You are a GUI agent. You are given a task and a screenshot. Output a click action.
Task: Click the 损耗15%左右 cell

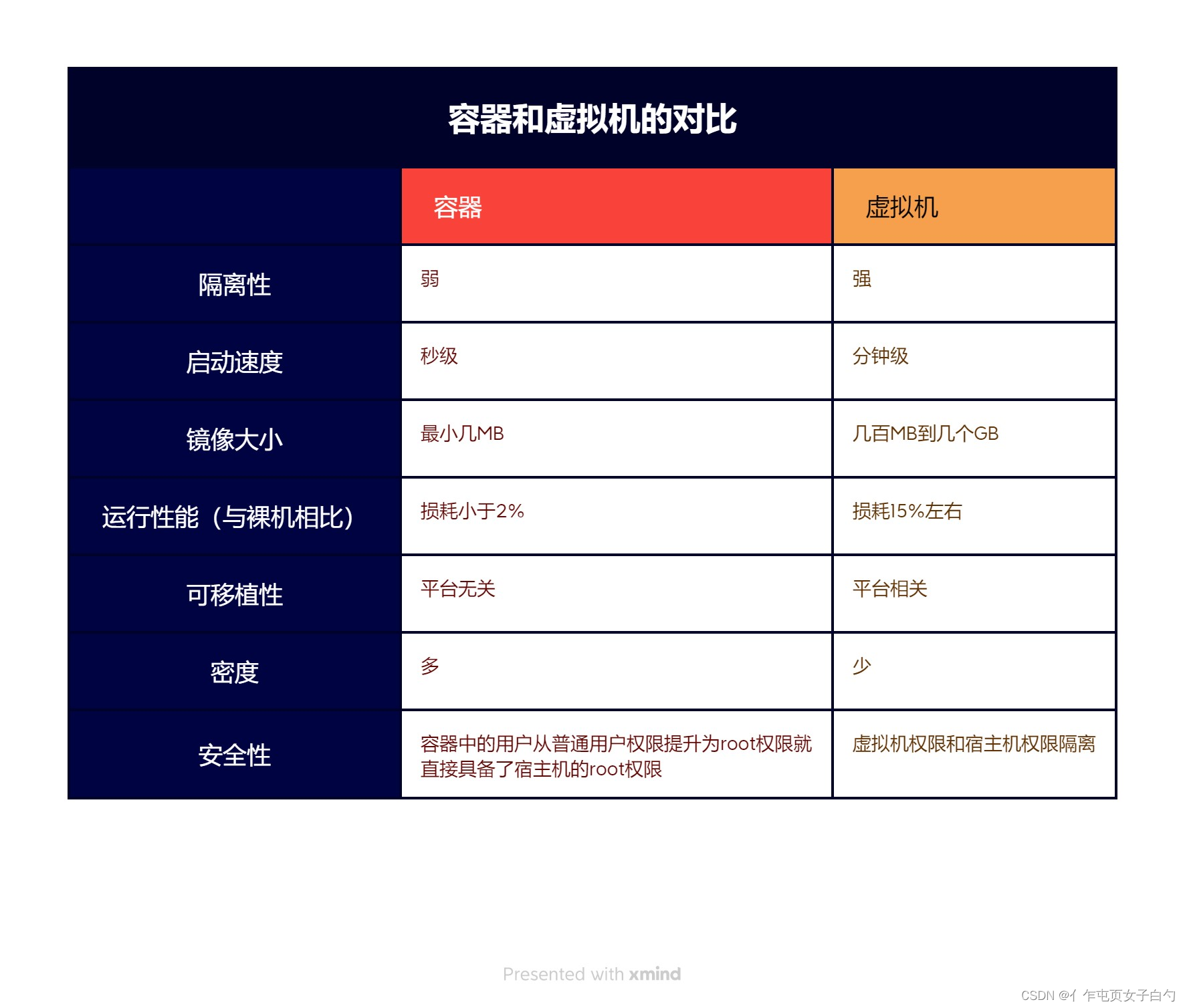coord(974,516)
